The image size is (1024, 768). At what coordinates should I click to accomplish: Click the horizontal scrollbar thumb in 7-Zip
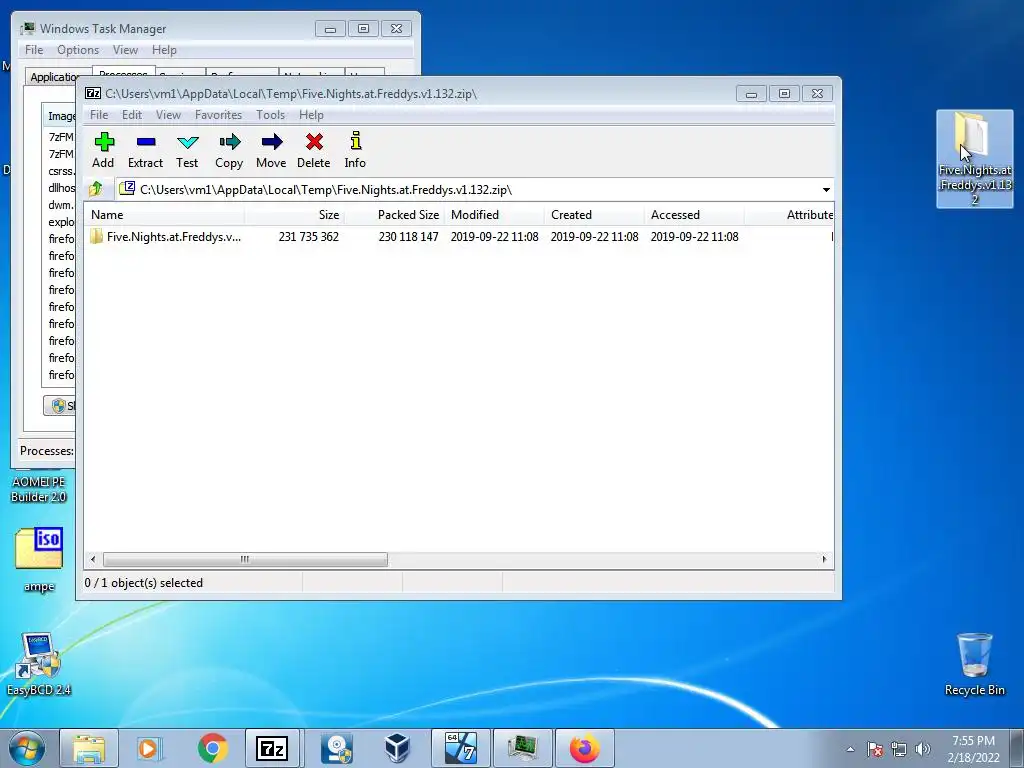coord(245,560)
